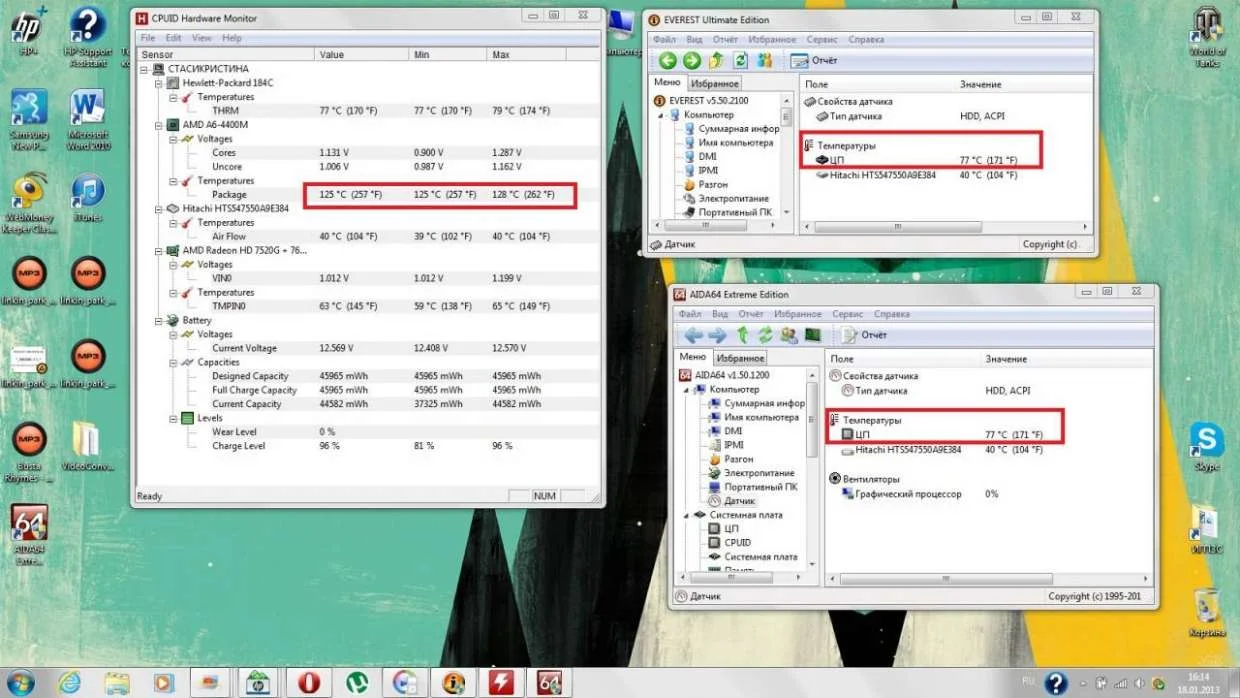This screenshot has height=698, width=1240.
Task: Switch to Избранное tab in EVEREST
Action: pyautogui.click(x=714, y=84)
